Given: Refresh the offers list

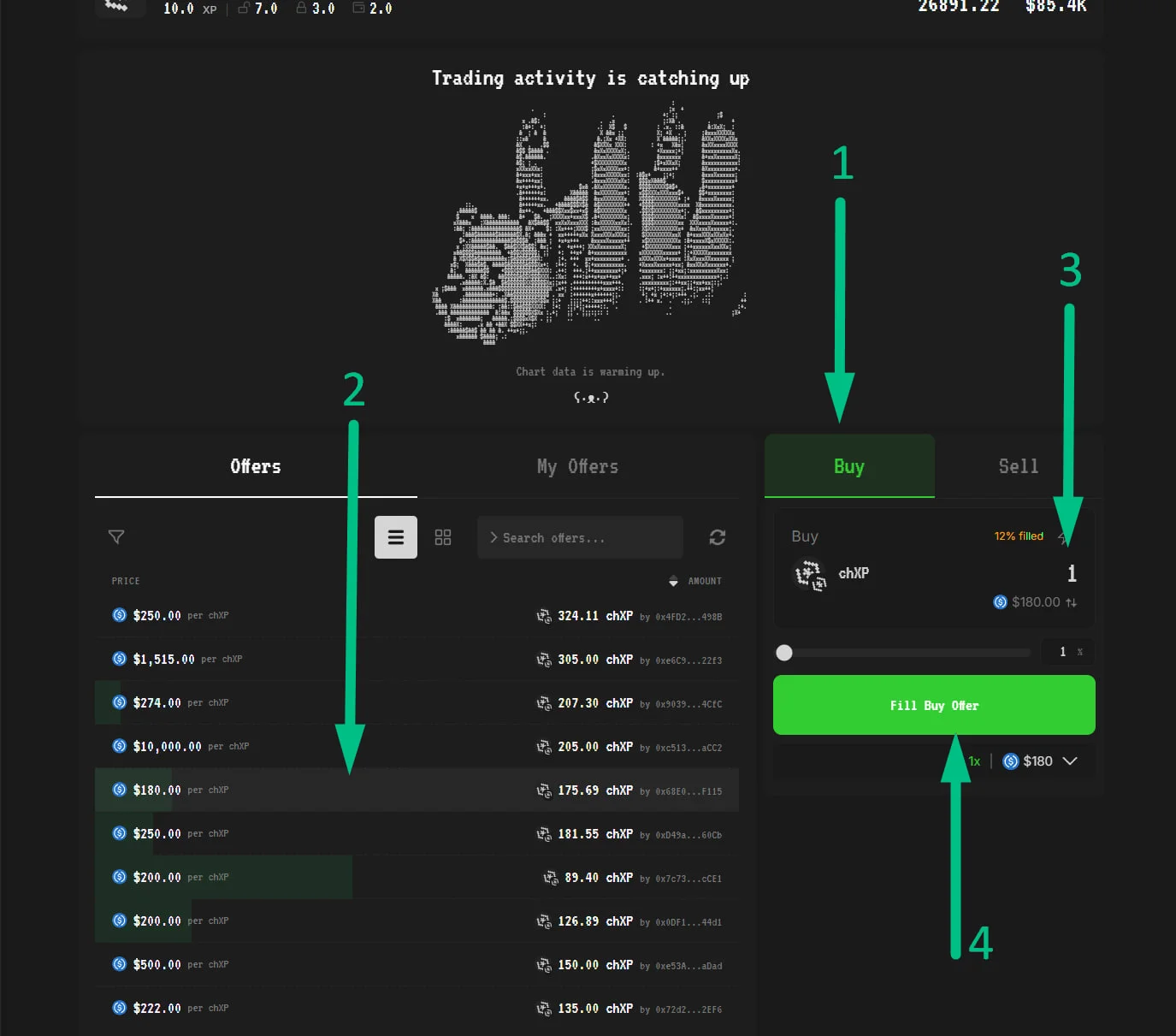Looking at the screenshot, I should pos(718,537).
